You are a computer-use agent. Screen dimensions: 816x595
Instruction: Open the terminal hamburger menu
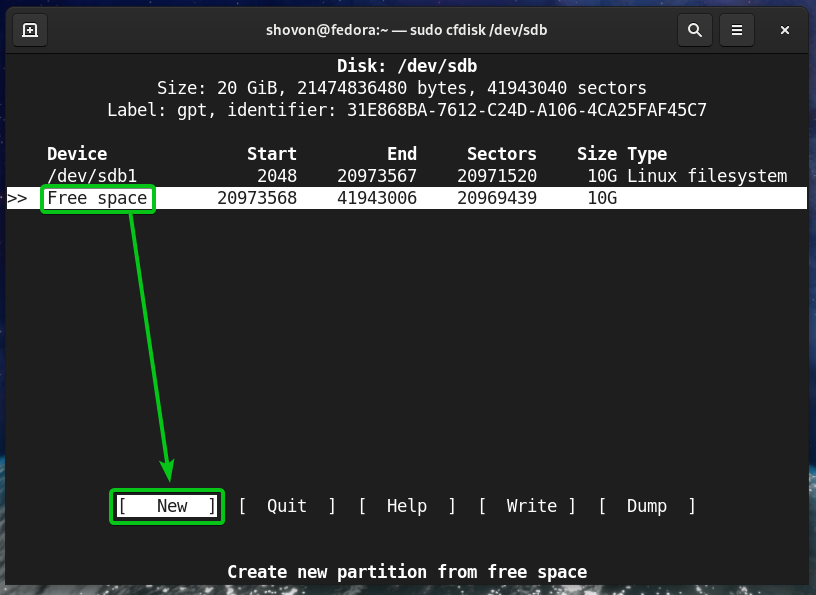738,30
